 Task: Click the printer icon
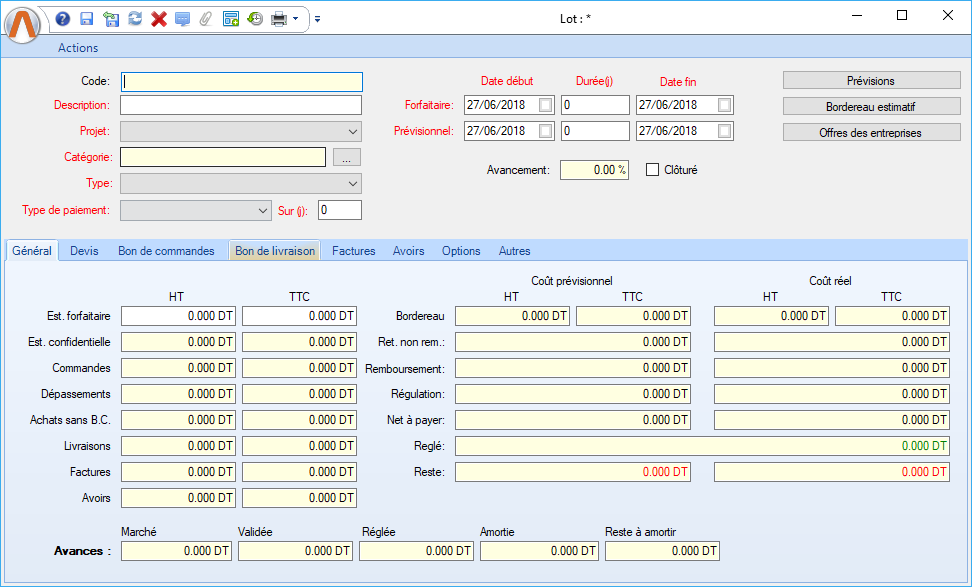tap(279, 18)
